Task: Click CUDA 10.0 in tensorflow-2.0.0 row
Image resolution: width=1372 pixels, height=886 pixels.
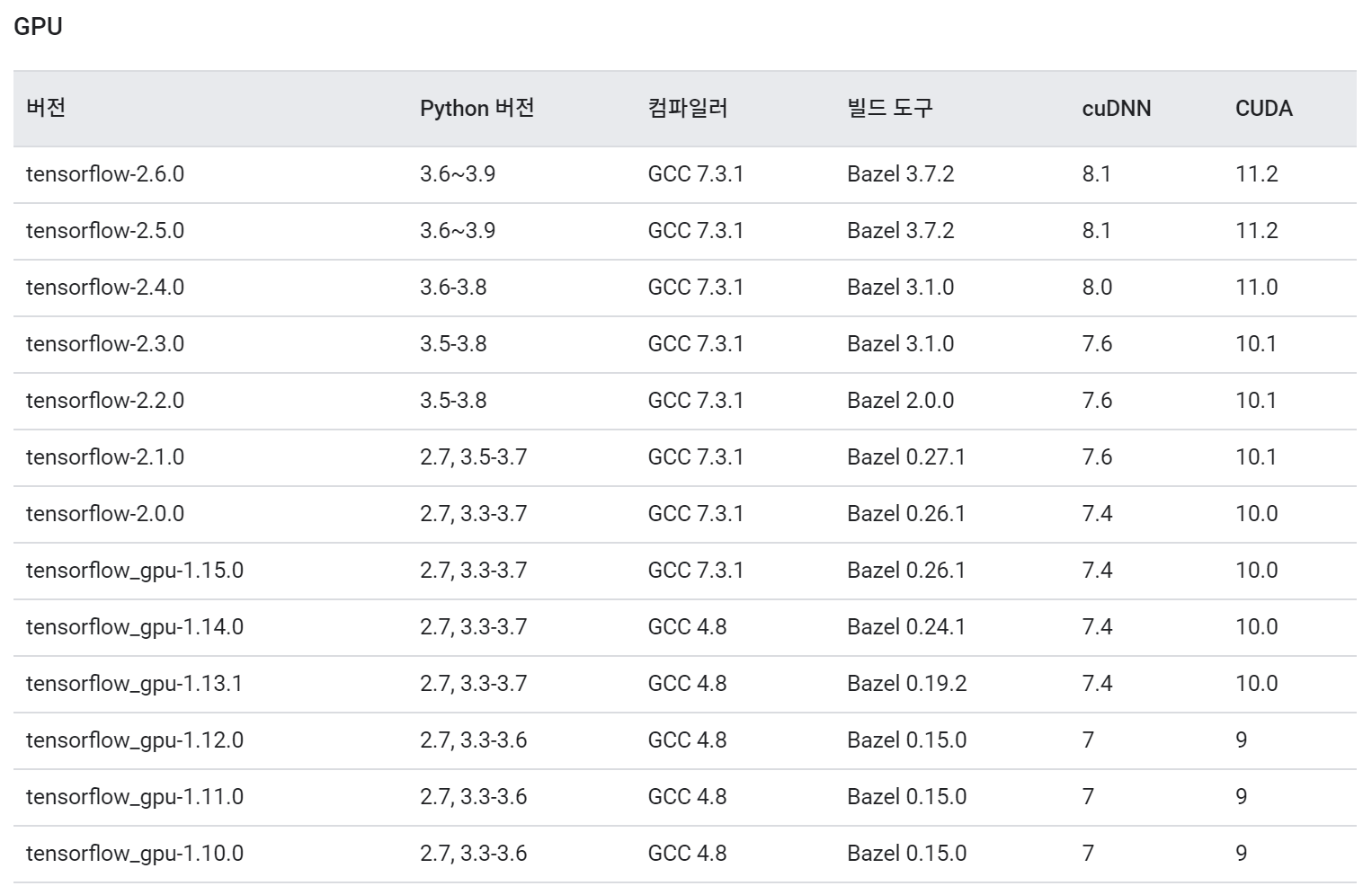Action: point(1257,514)
